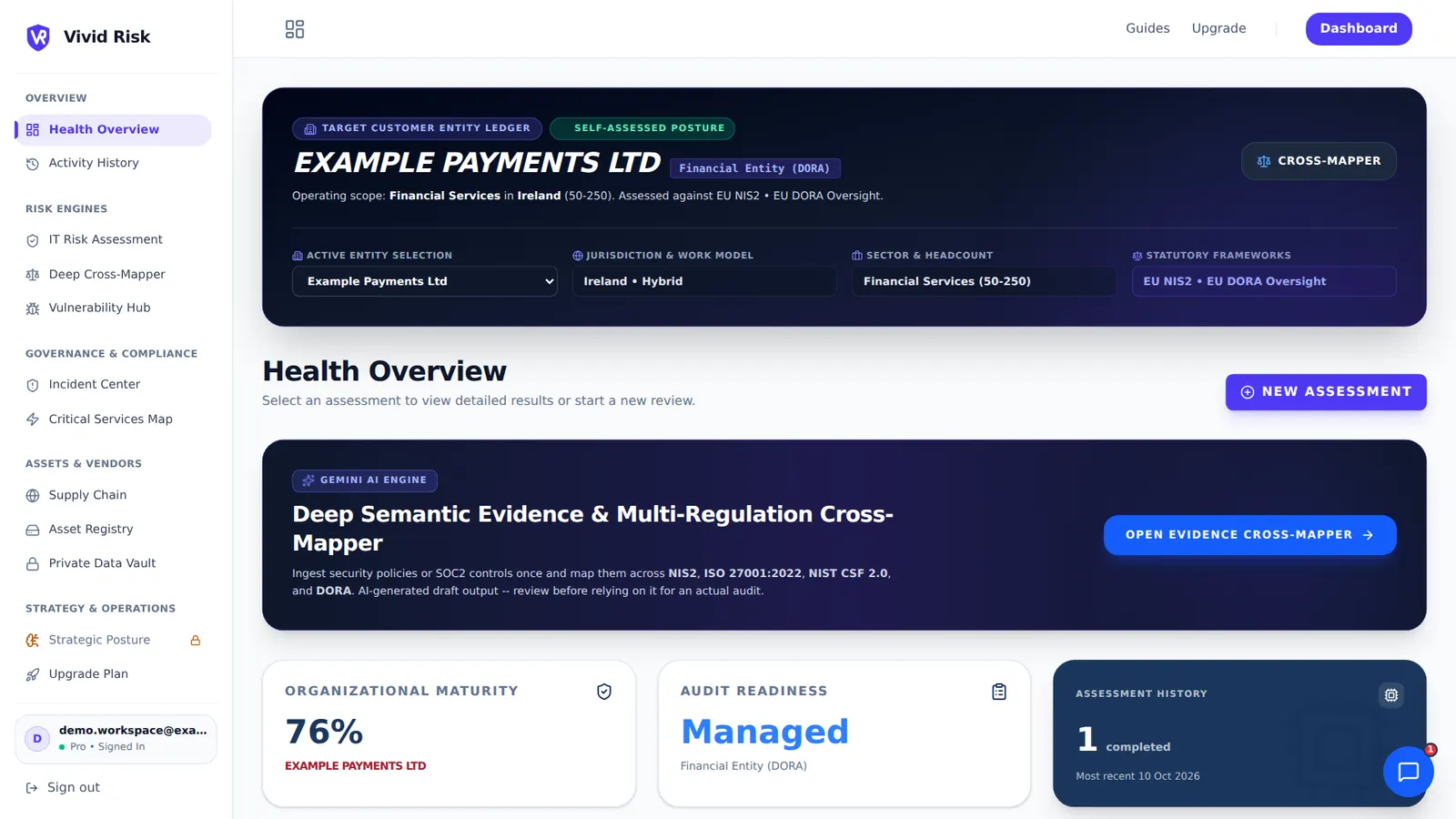Open IT Risk Assessment page
Viewport: 1456px width, 819px height.
[113, 240]
